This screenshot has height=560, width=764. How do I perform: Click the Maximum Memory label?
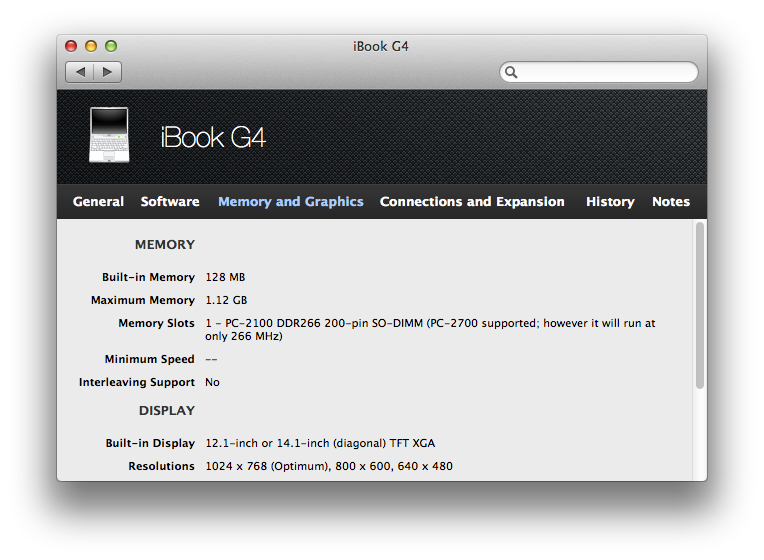click(x=143, y=300)
